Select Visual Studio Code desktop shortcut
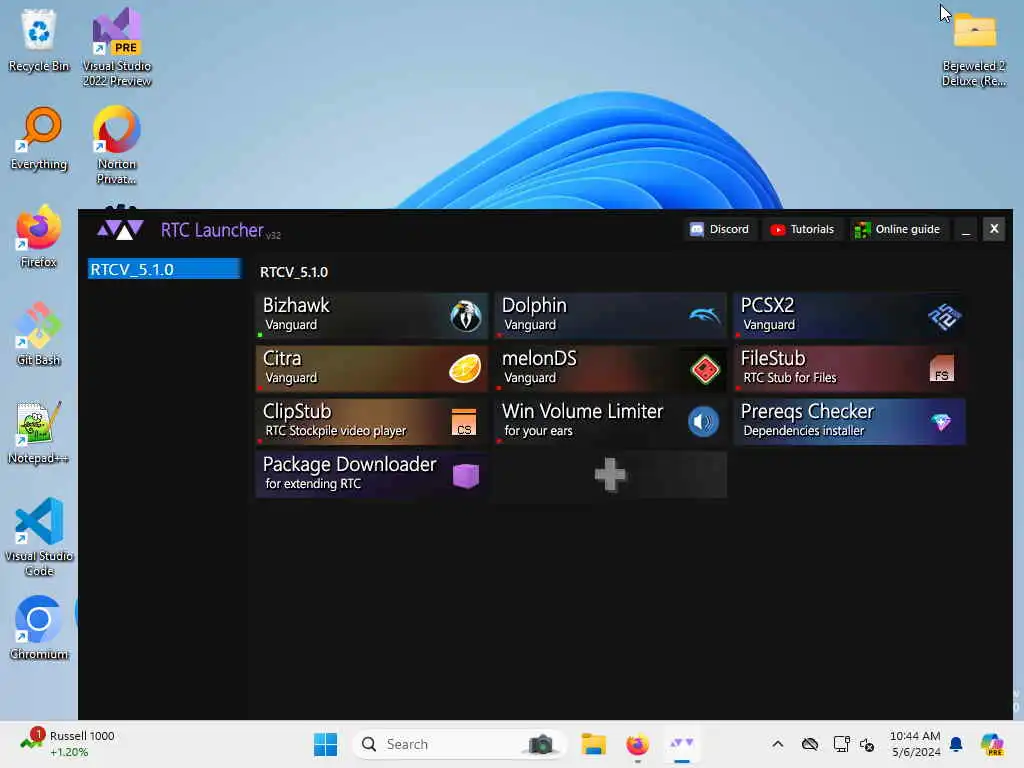Screen dimensions: 1024x768 (x=39, y=537)
